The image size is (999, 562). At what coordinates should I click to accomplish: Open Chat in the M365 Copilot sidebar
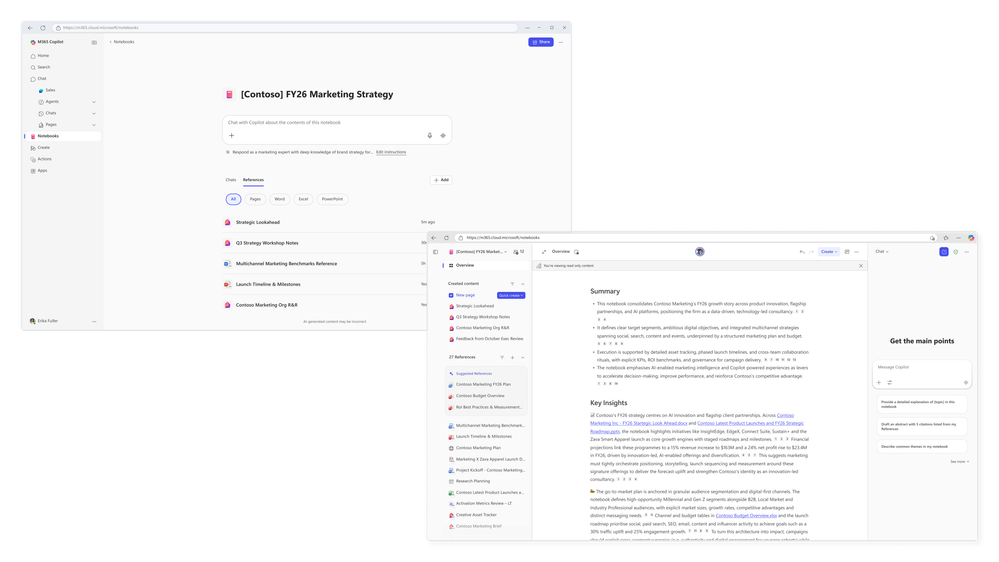41,78
